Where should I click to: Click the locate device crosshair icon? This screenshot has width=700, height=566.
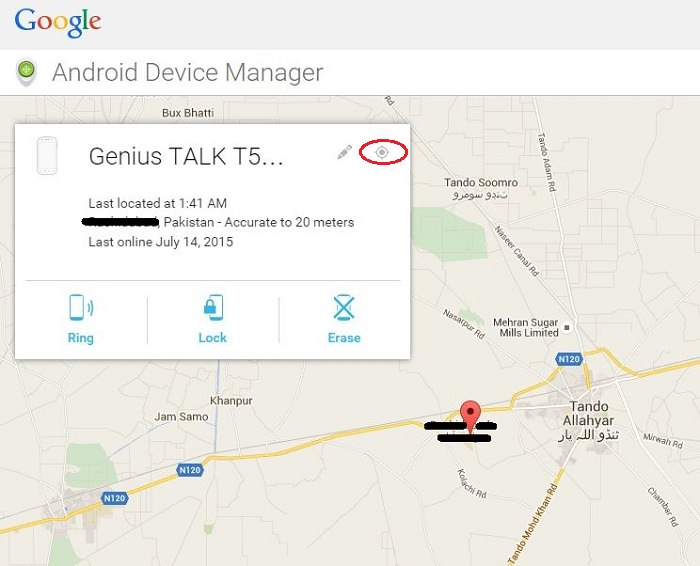[382, 152]
